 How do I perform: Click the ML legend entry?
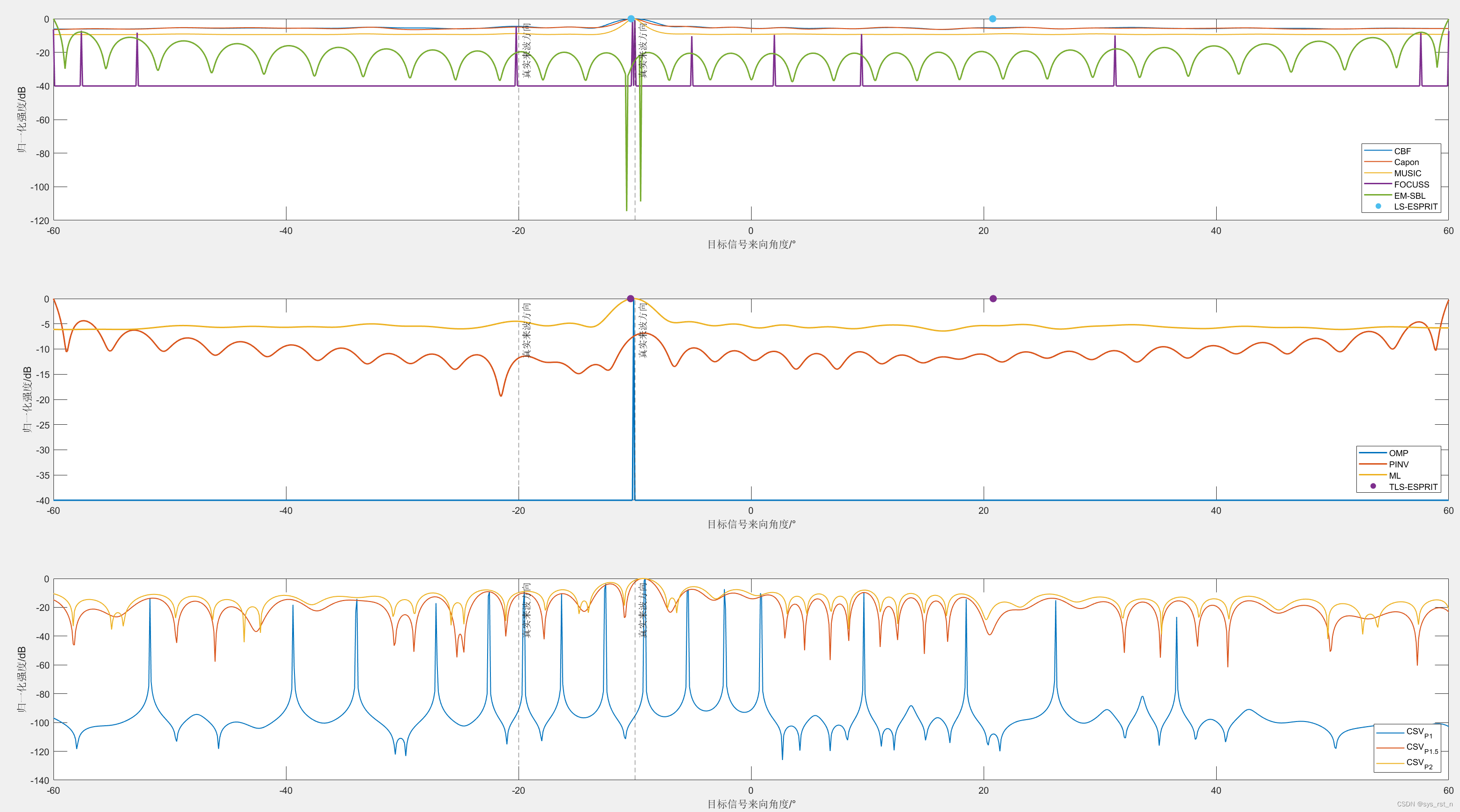tap(1394, 475)
